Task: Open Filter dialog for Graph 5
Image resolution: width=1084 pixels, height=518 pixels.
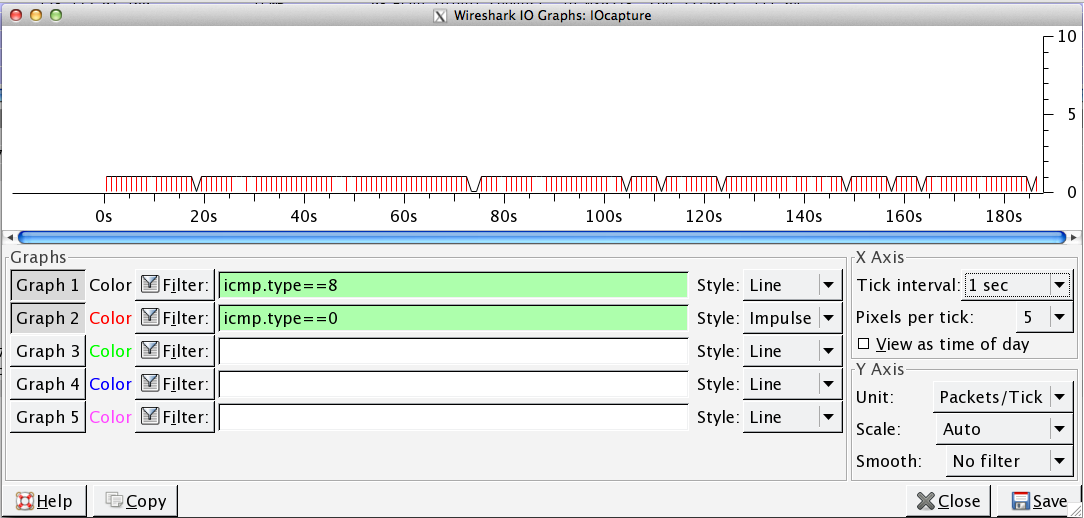Action: point(174,418)
